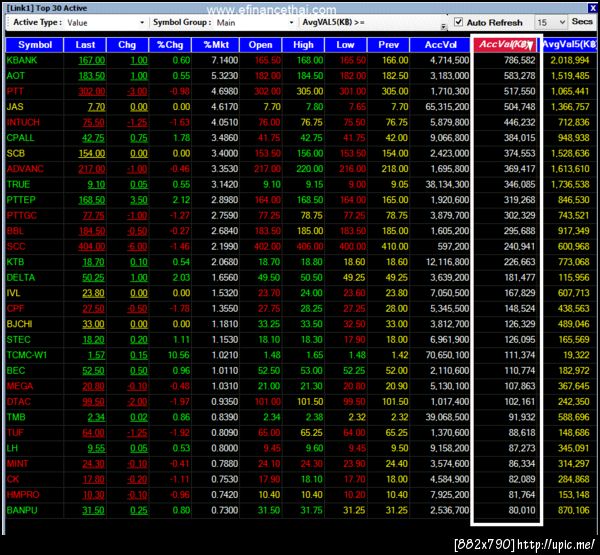The height and width of the screenshot is (555, 600).
Task: Select the BANPU symbol
Action: coord(22,510)
